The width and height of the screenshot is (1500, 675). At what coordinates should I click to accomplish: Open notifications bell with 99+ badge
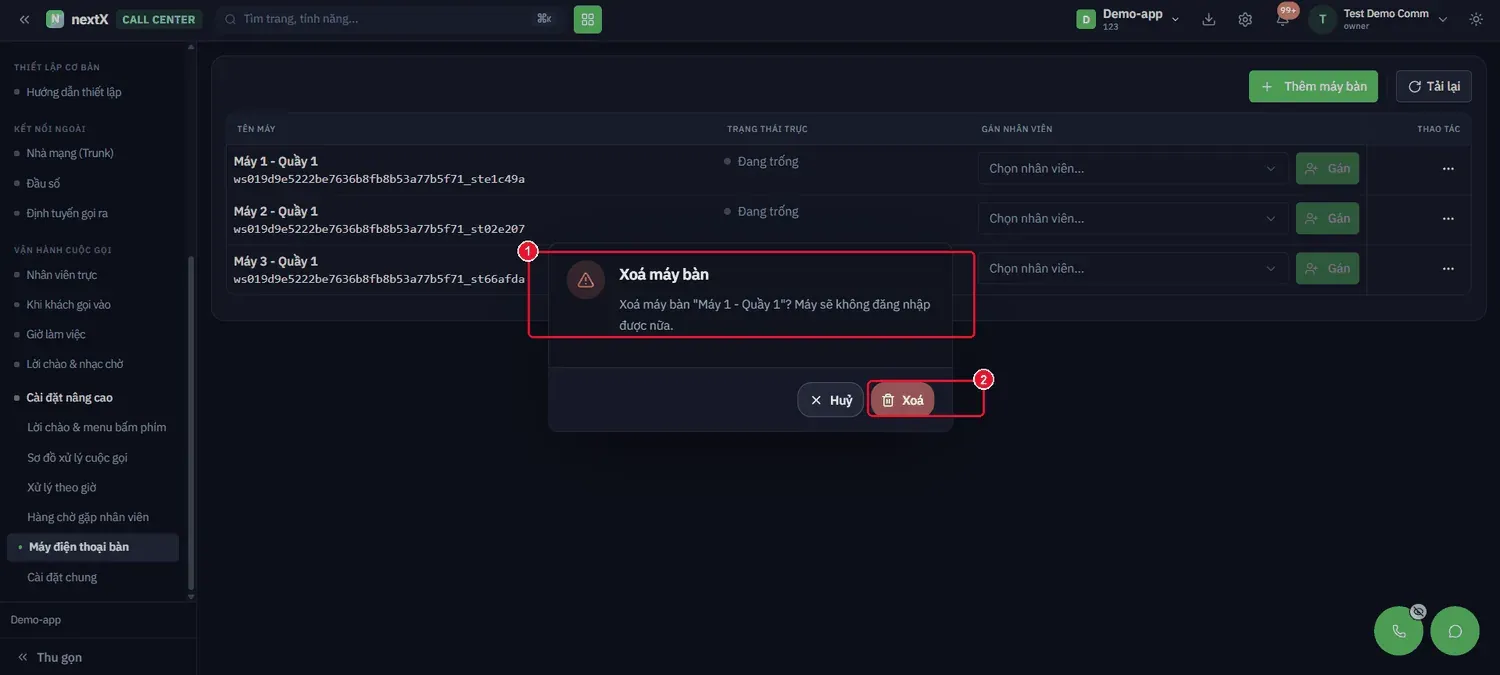tap(1283, 19)
